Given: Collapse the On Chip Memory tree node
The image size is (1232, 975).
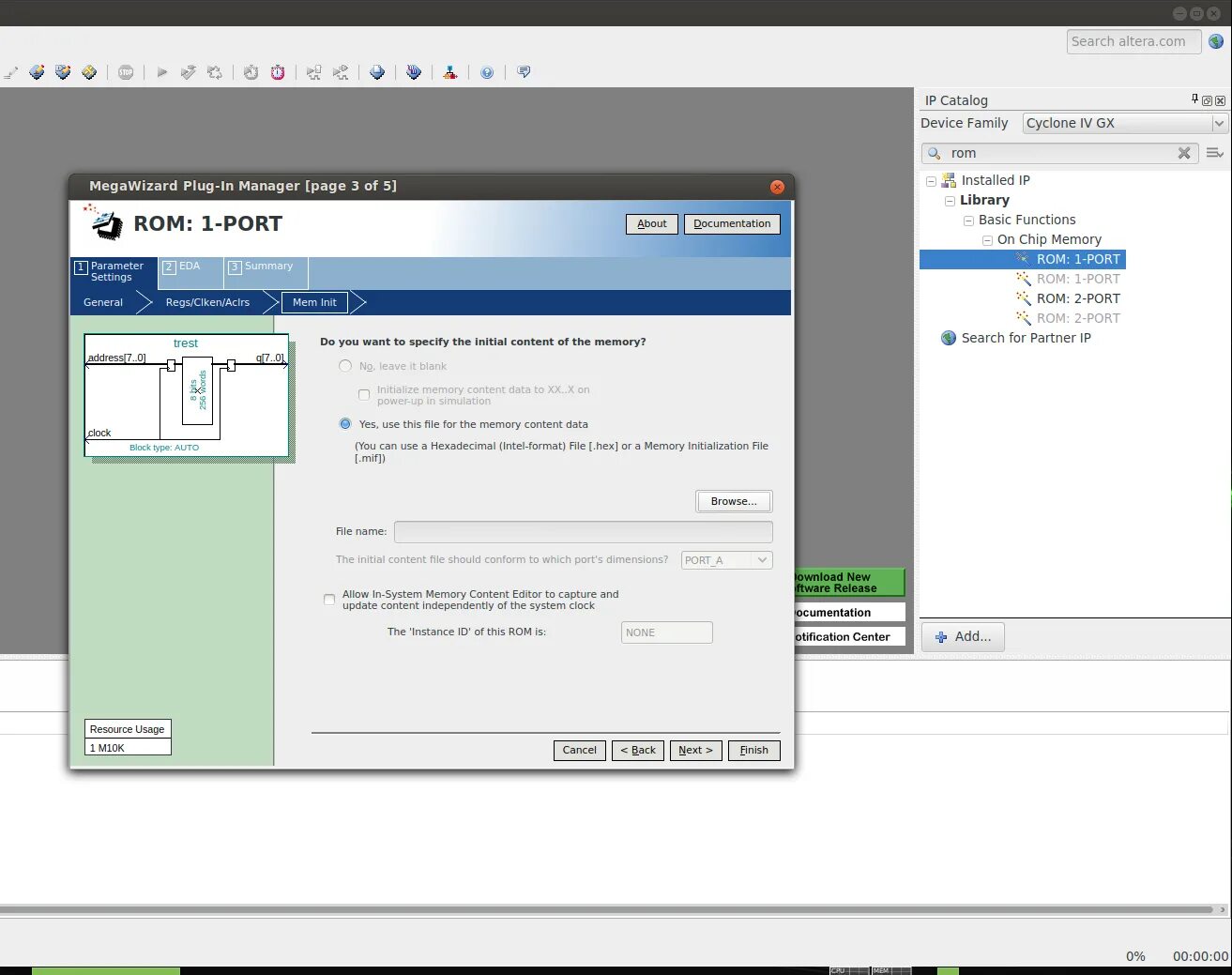Looking at the screenshot, I should [987, 240].
